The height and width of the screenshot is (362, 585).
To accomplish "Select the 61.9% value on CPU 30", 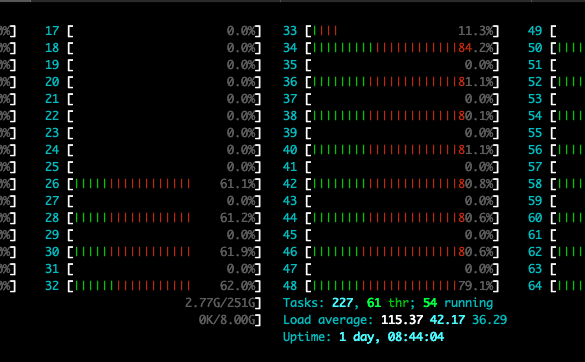I will [237, 252].
